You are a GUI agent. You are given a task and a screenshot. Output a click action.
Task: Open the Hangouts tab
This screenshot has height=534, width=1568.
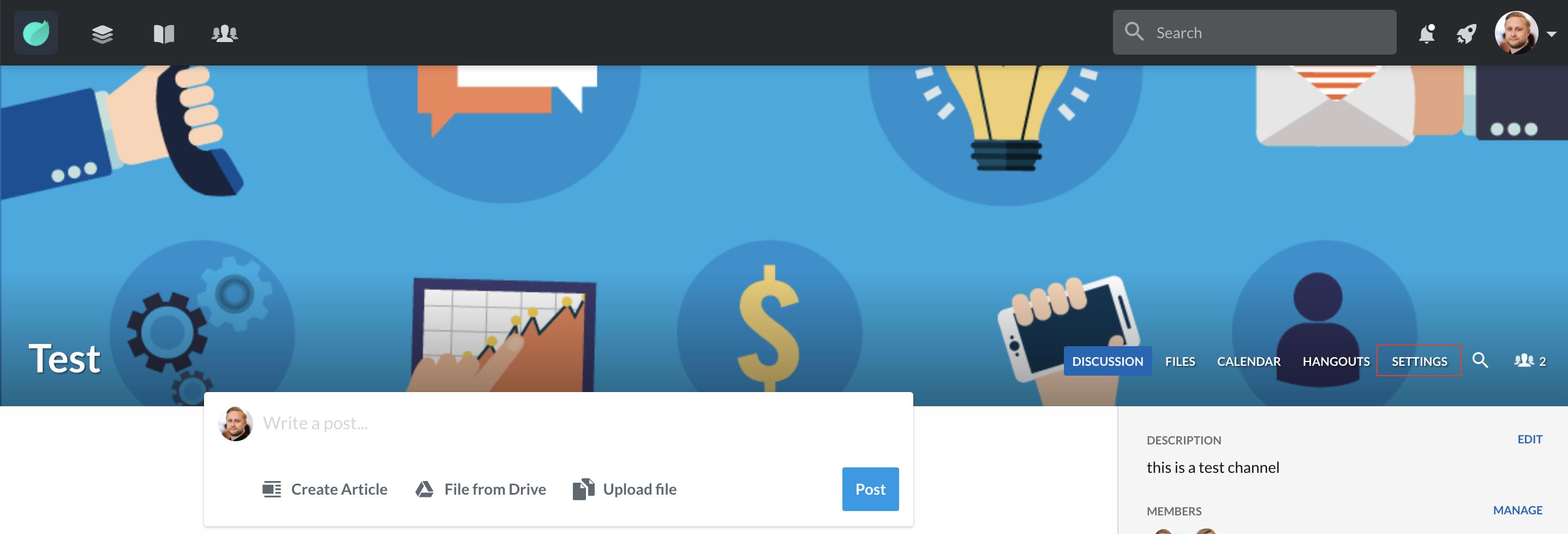coord(1336,361)
